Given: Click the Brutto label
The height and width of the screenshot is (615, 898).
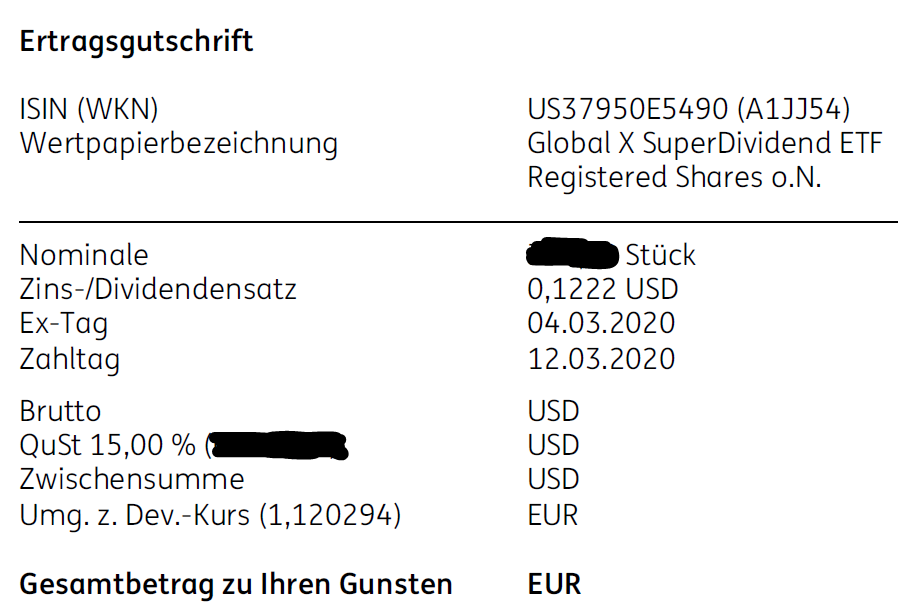Looking at the screenshot, I should click(60, 412).
